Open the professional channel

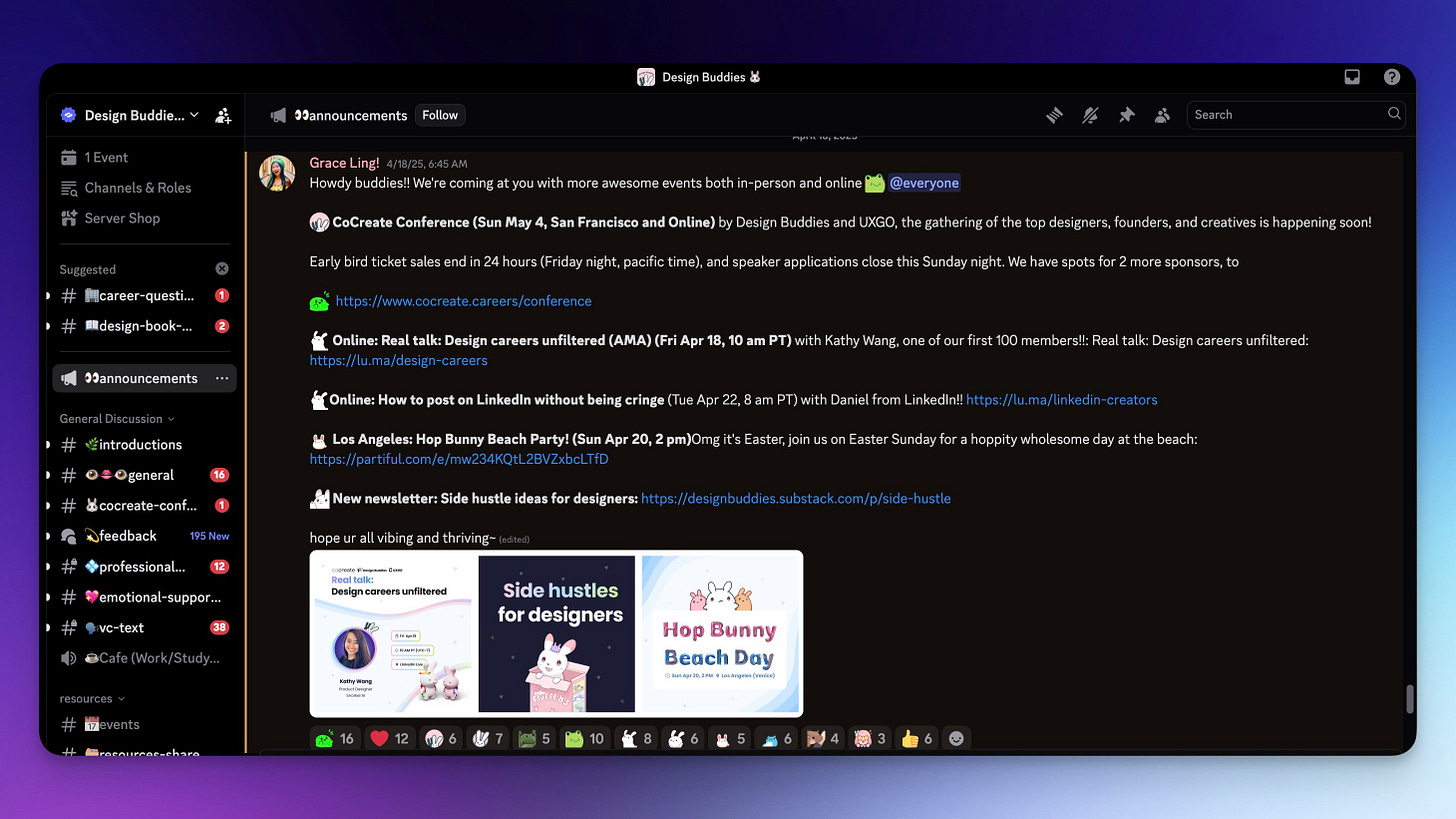(x=145, y=567)
